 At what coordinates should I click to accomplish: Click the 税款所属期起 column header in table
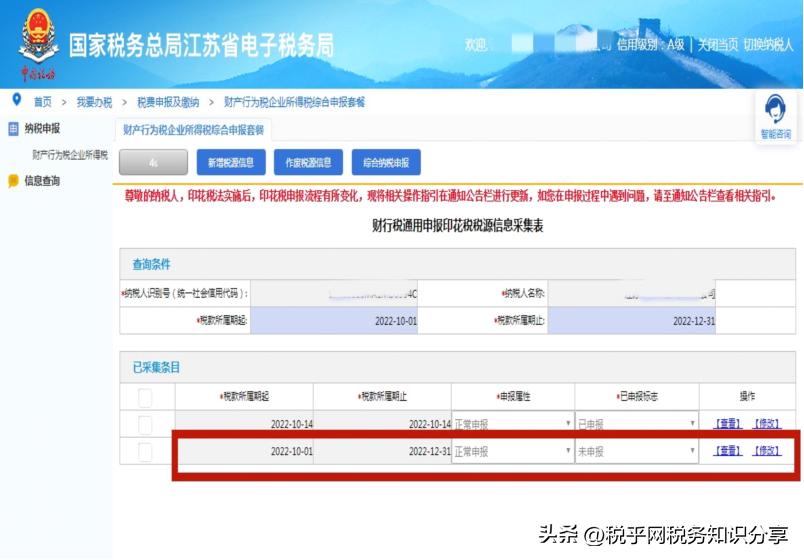coord(245,396)
